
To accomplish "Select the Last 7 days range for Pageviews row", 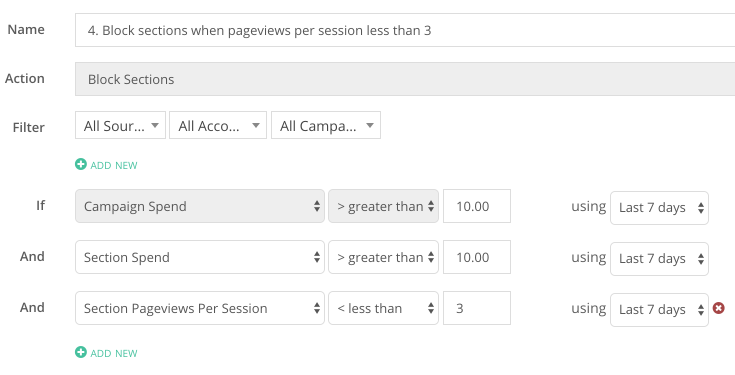I will pos(659,310).
